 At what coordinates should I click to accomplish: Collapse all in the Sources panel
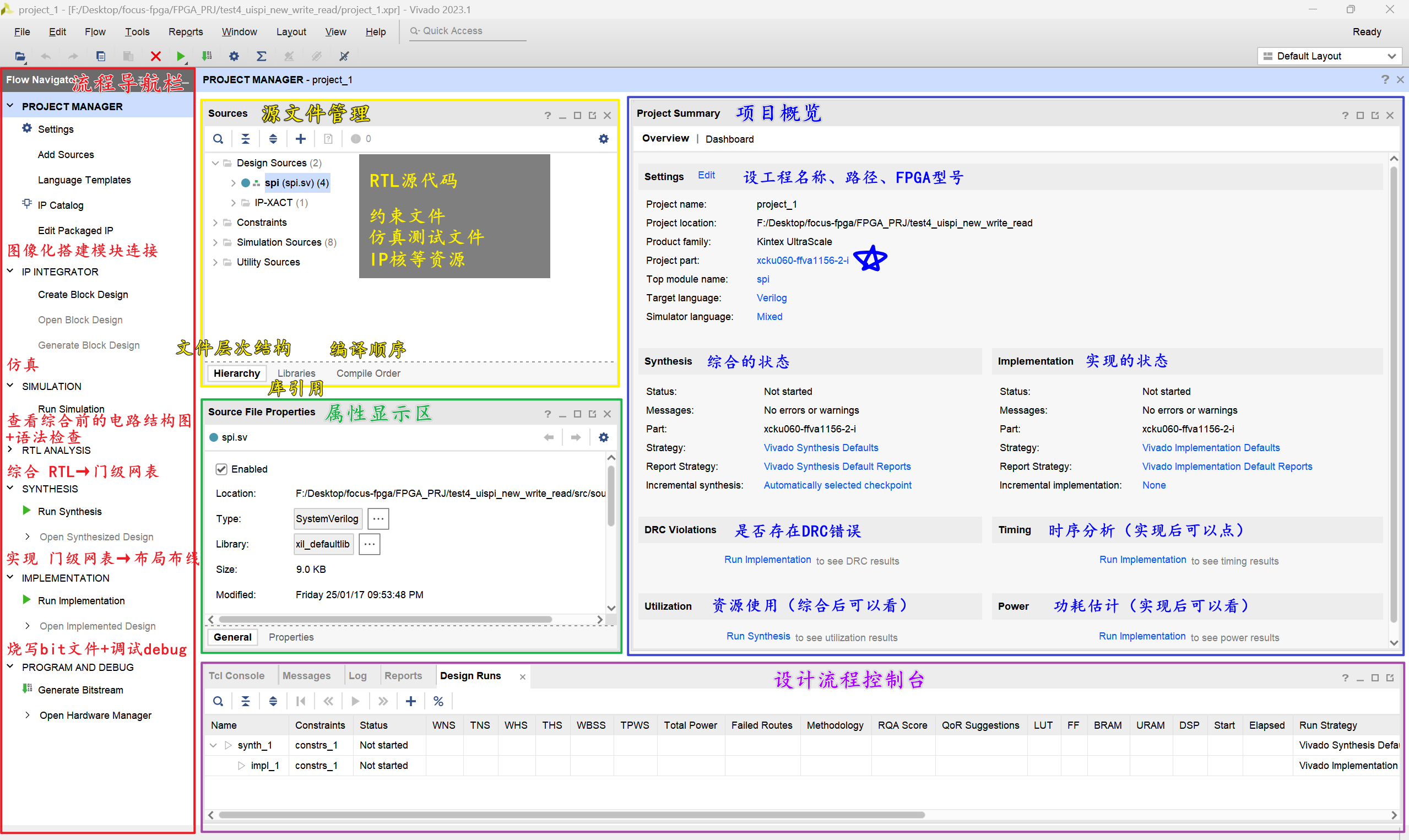246,139
